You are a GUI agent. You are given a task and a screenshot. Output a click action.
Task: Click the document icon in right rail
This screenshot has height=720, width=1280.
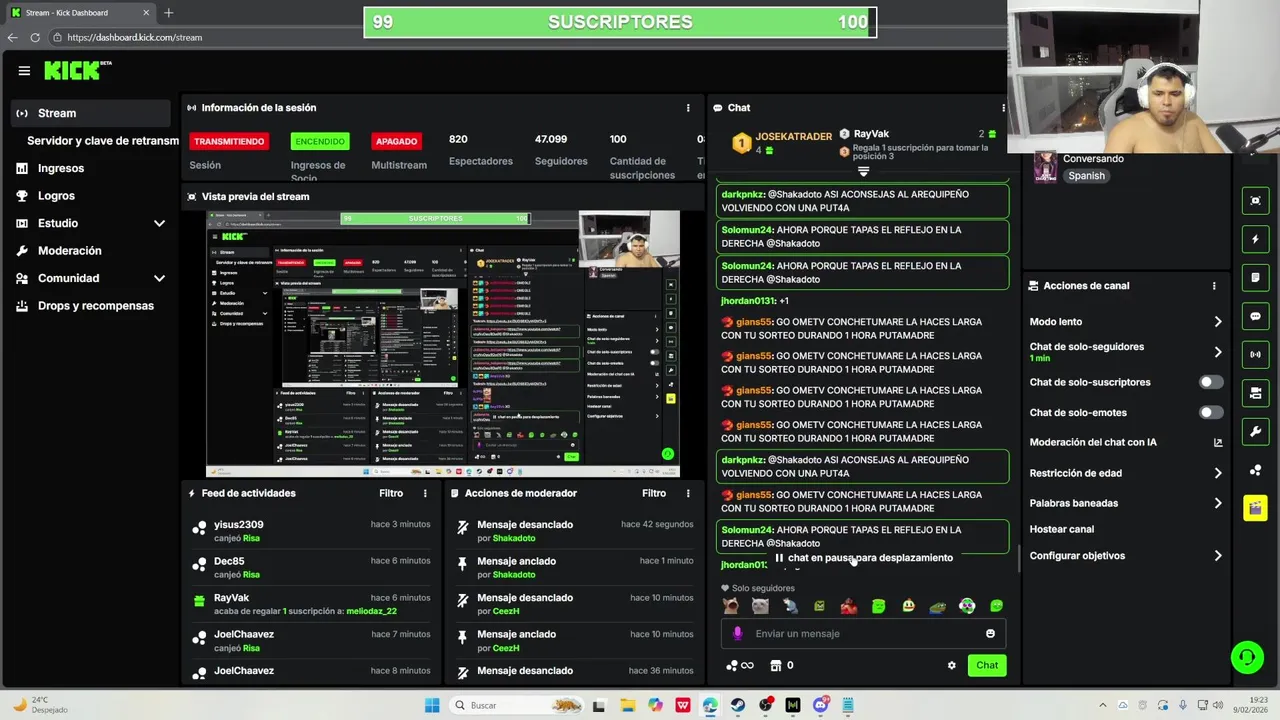coord(1255,278)
